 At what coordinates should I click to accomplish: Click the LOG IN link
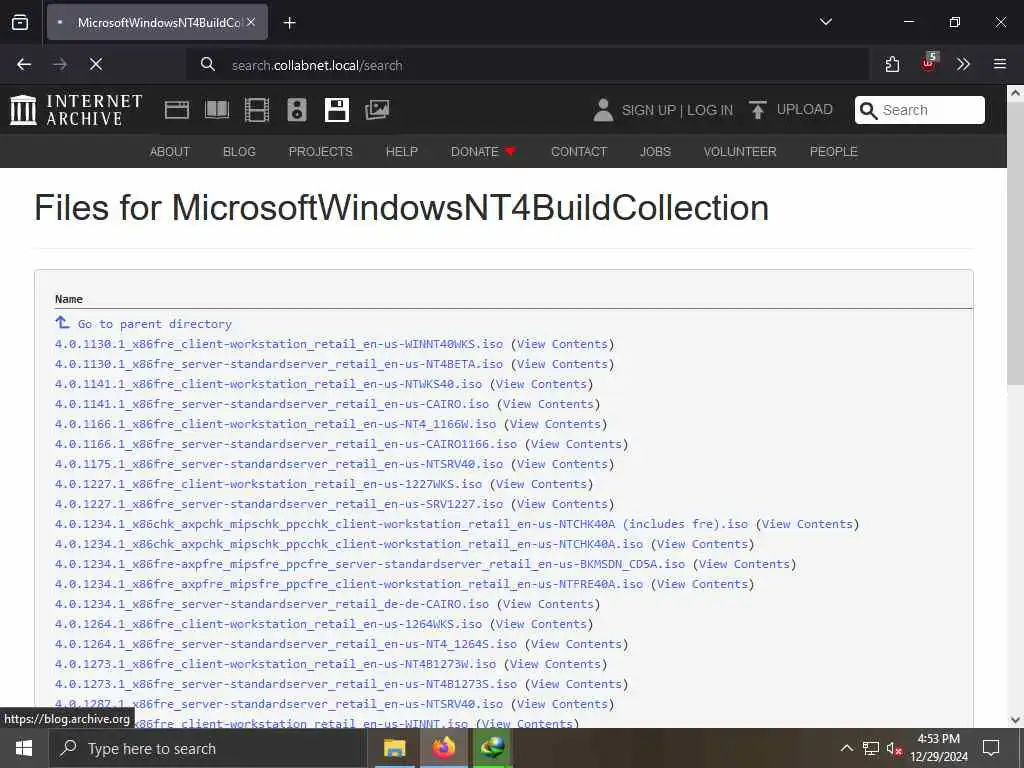[x=710, y=110]
